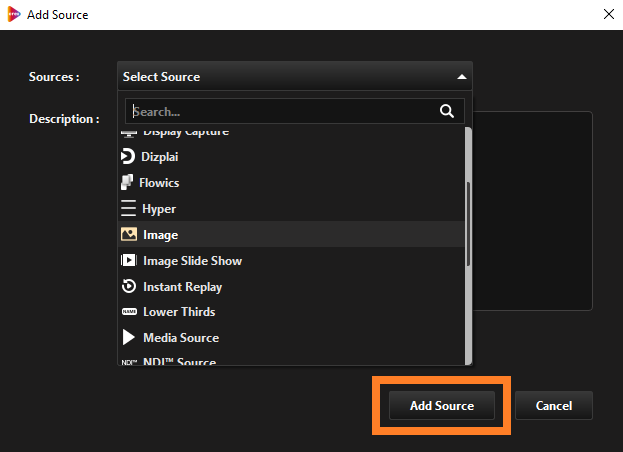This screenshot has height=452, width=623.
Task: Click the Hyper three-line icon
Action: point(128,209)
